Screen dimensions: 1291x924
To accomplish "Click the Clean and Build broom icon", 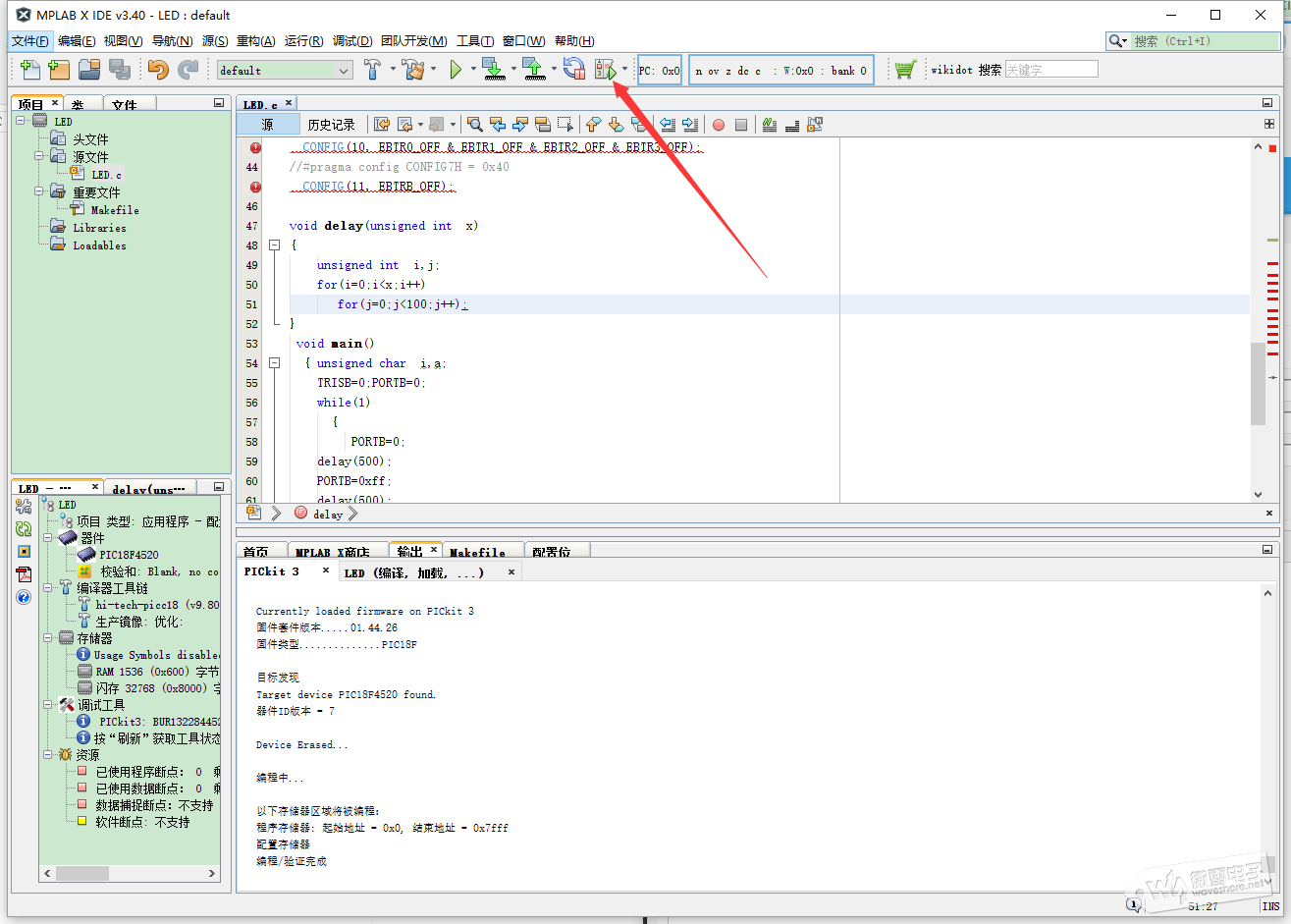I will pos(413,70).
